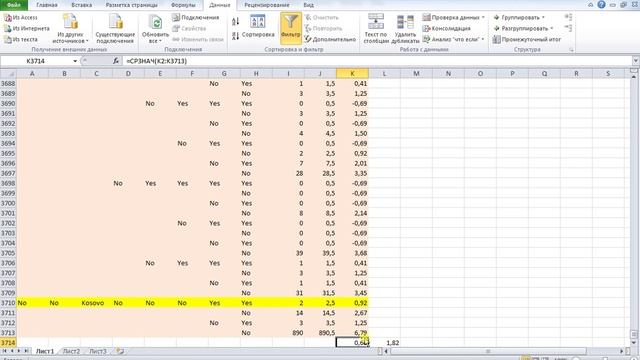Click cell with value 3,68
The width and height of the screenshot is (640, 360).
pos(352,253)
